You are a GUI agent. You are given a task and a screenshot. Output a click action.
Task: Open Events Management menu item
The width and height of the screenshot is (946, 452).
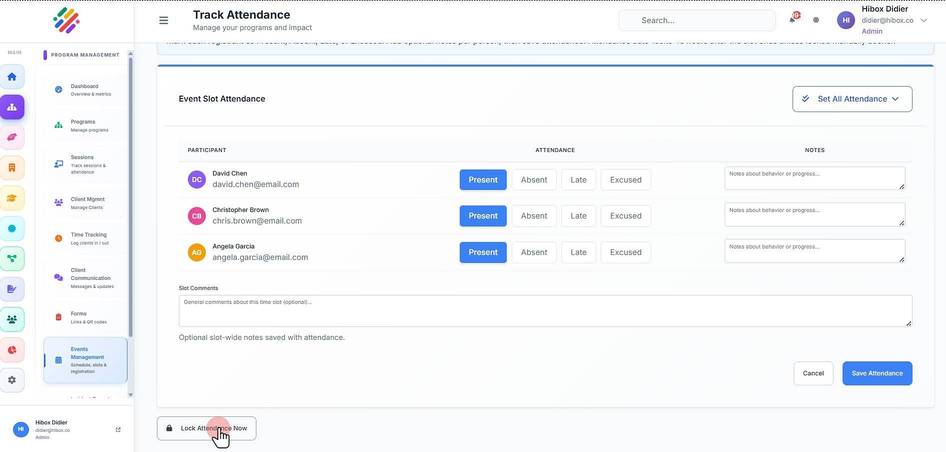pos(85,360)
